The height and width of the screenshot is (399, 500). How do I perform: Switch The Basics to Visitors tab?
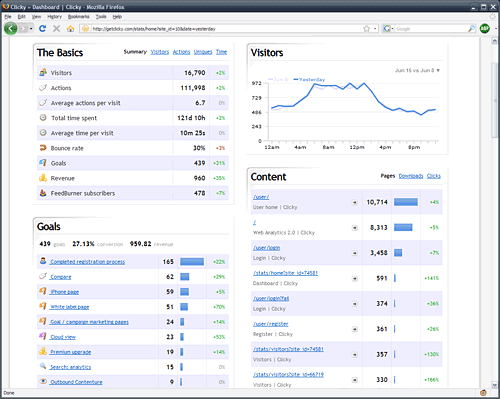pos(160,52)
